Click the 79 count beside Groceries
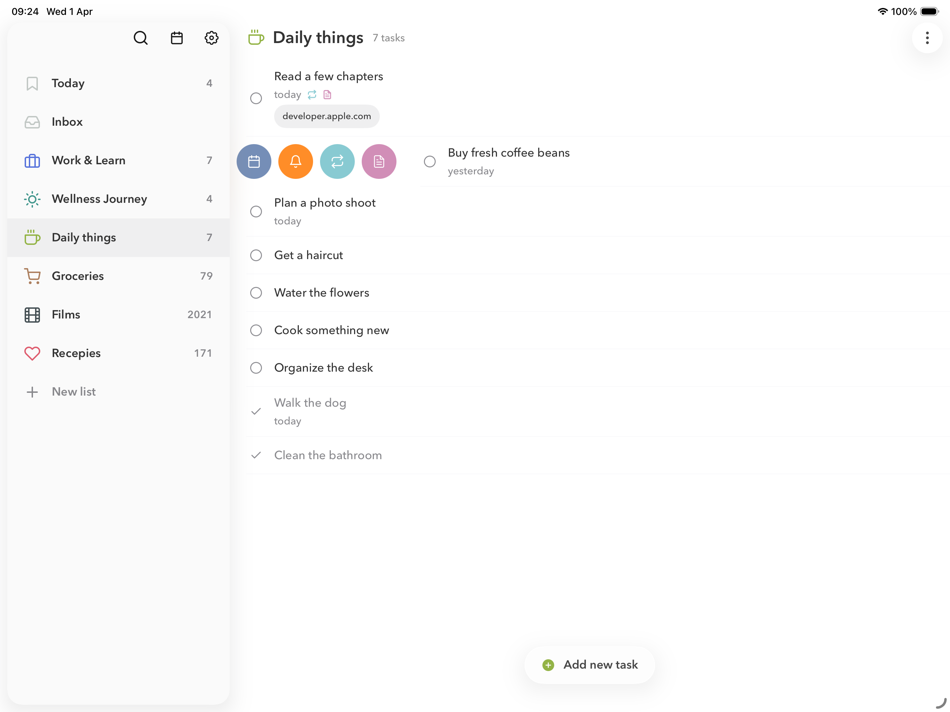 point(206,276)
